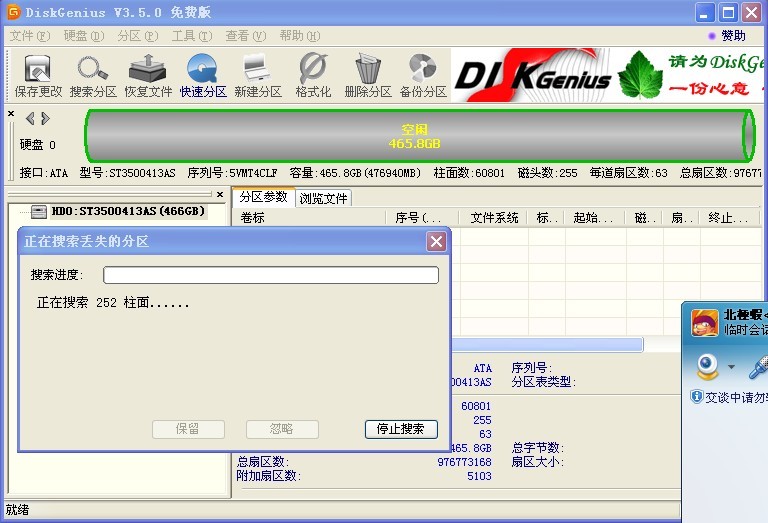768x523 pixels.
Task: Go to next disk arrow
Action: (x=45, y=118)
